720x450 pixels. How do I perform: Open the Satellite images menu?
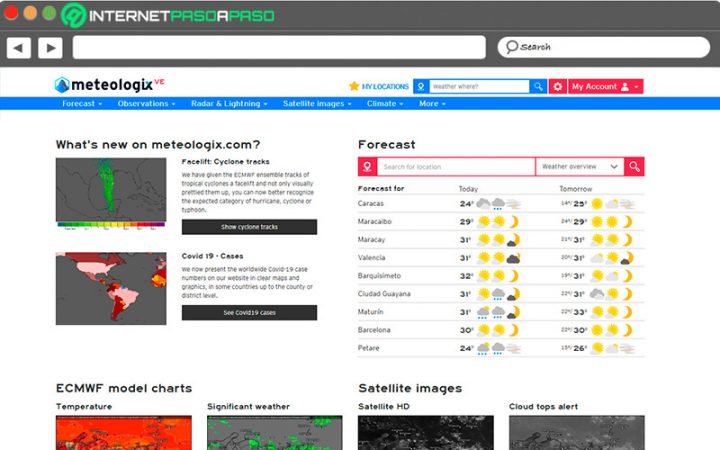coord(317,104)
